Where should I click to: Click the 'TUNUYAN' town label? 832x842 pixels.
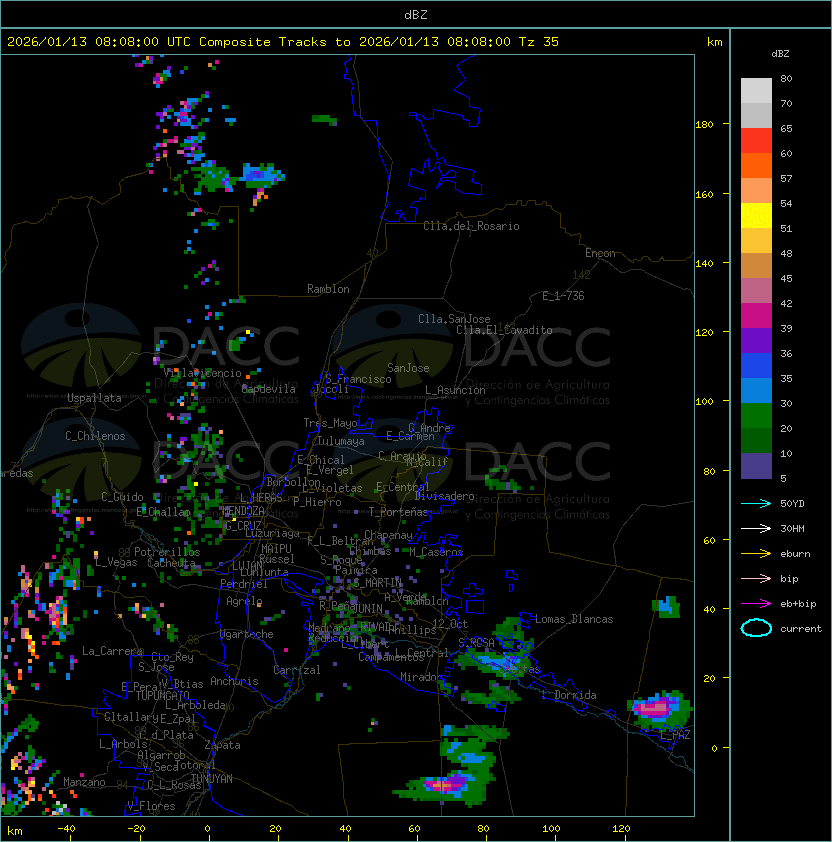pyautogui.click(x=212, y=779)
